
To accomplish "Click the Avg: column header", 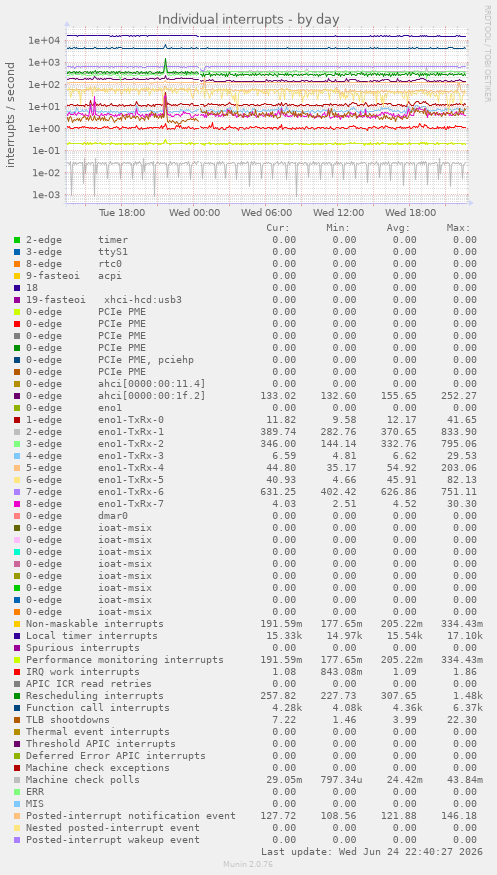I will pos(398,228).
